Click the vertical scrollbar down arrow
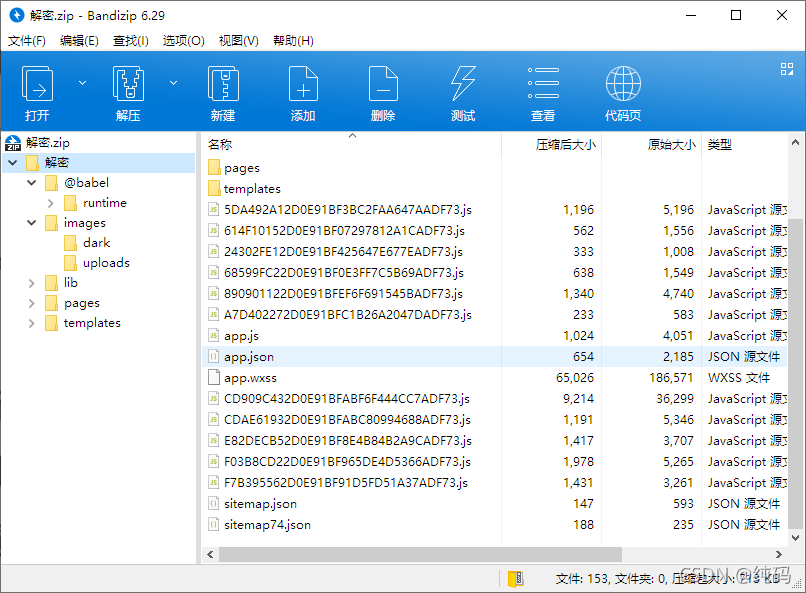 [795, 538]
